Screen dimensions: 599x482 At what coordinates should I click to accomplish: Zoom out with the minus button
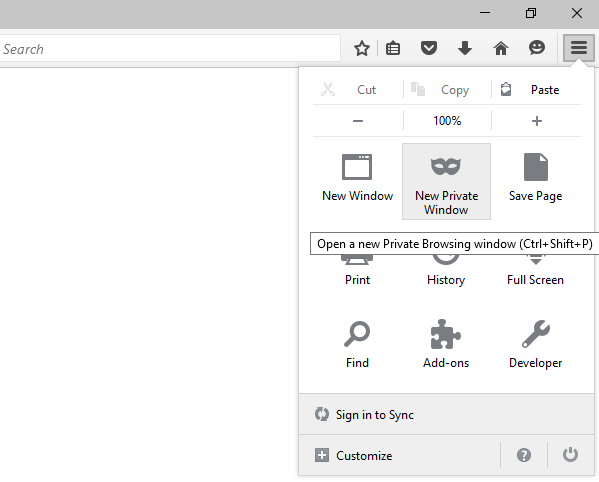[358, 121]
